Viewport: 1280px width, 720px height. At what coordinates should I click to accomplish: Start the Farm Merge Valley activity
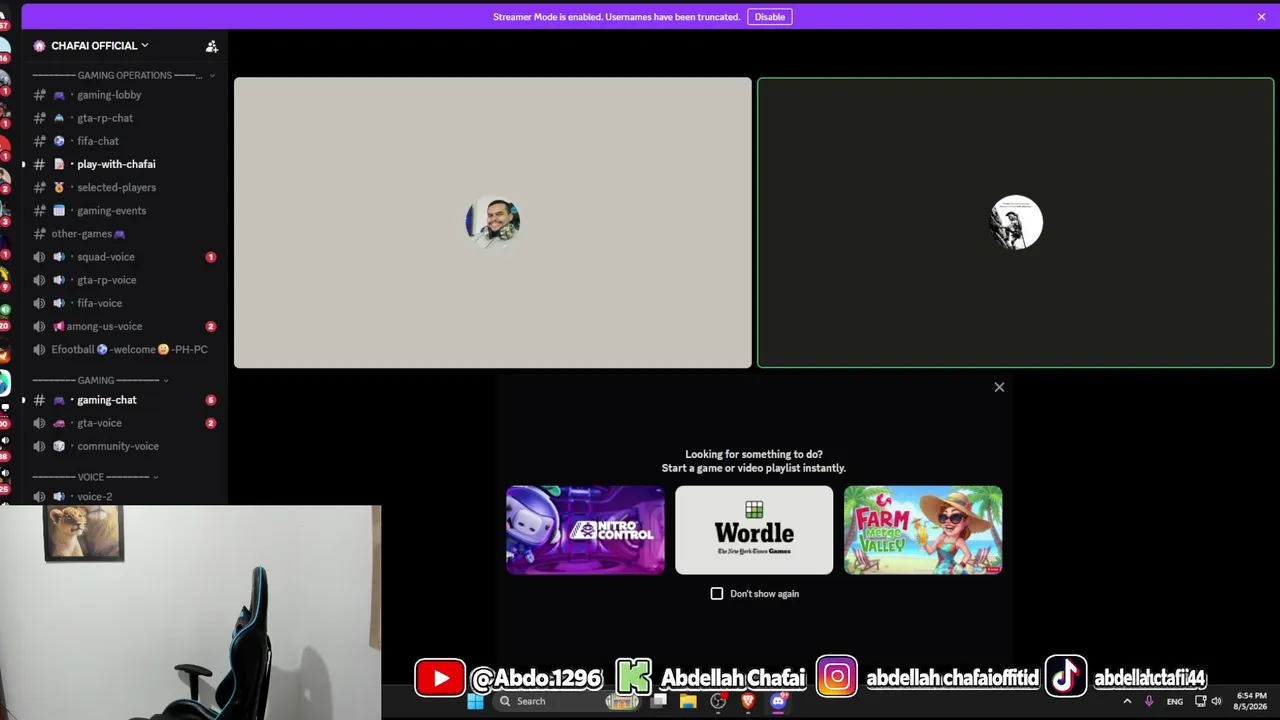tap(923, 530)
